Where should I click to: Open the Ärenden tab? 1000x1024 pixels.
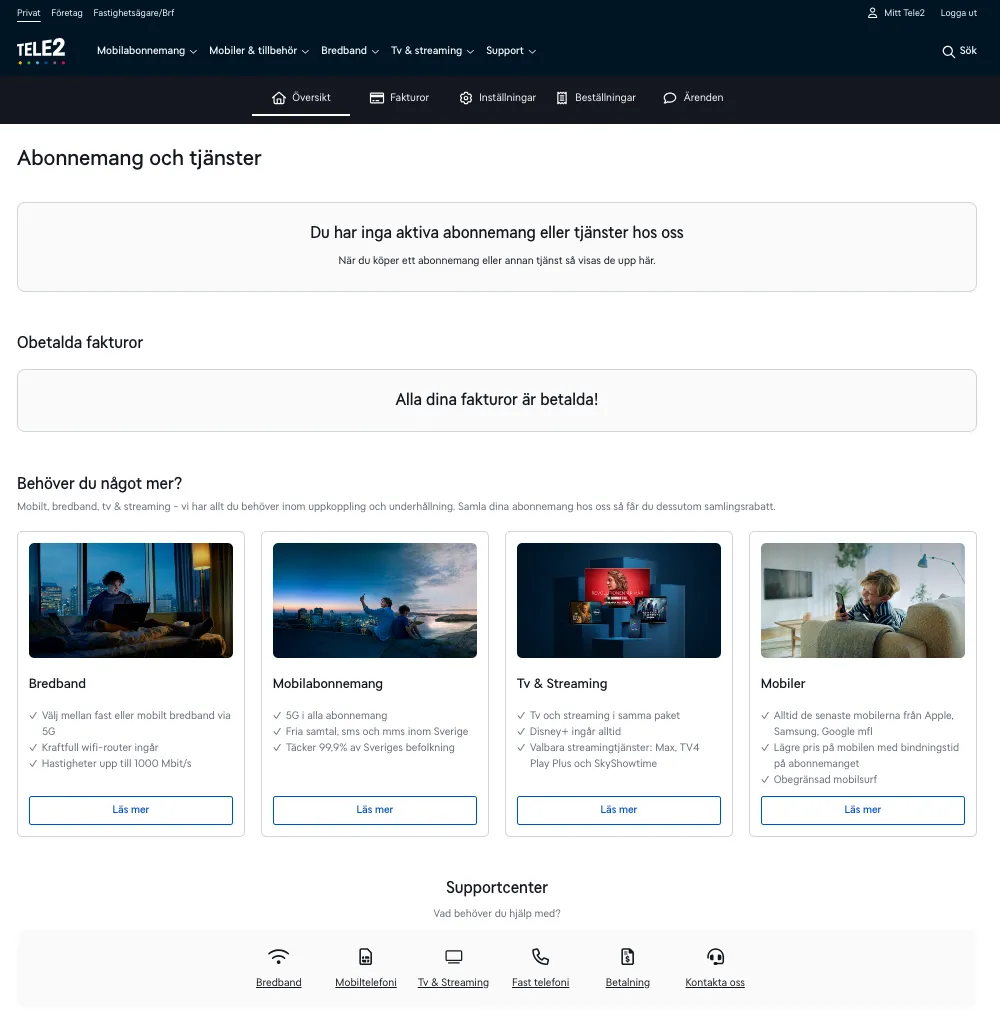[693, 98]
